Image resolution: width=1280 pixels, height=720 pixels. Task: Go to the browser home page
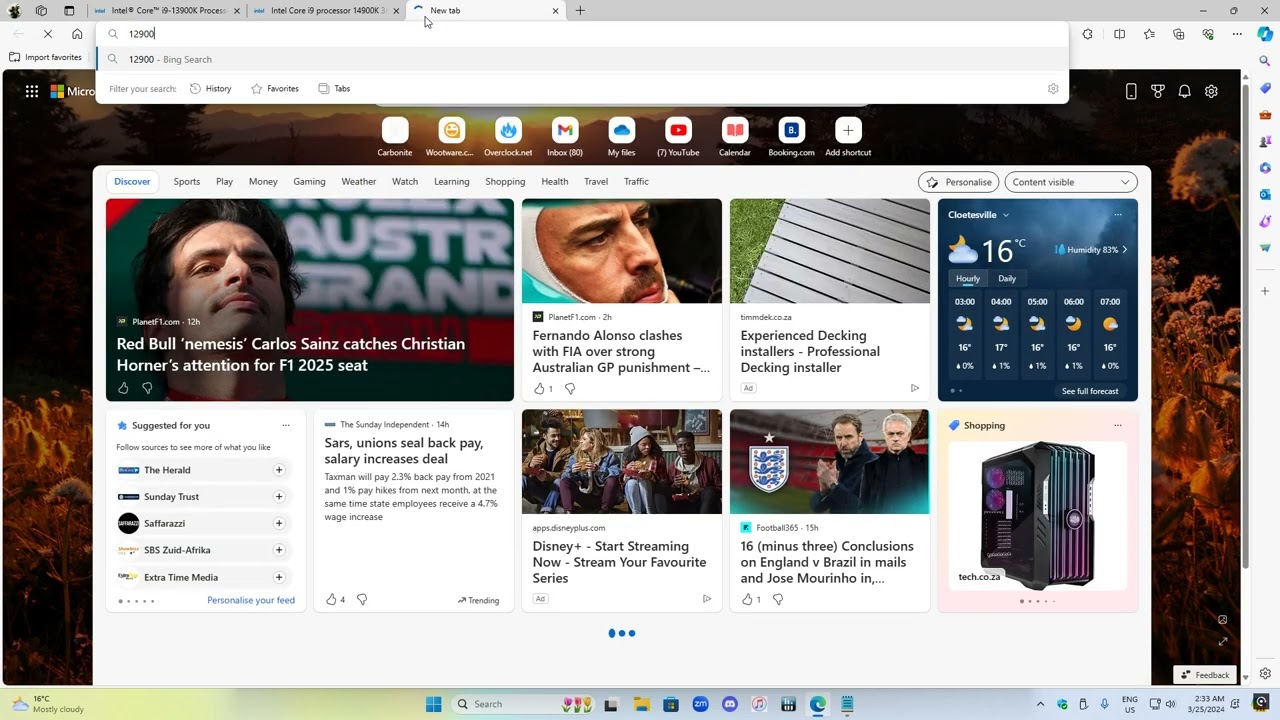77,34
